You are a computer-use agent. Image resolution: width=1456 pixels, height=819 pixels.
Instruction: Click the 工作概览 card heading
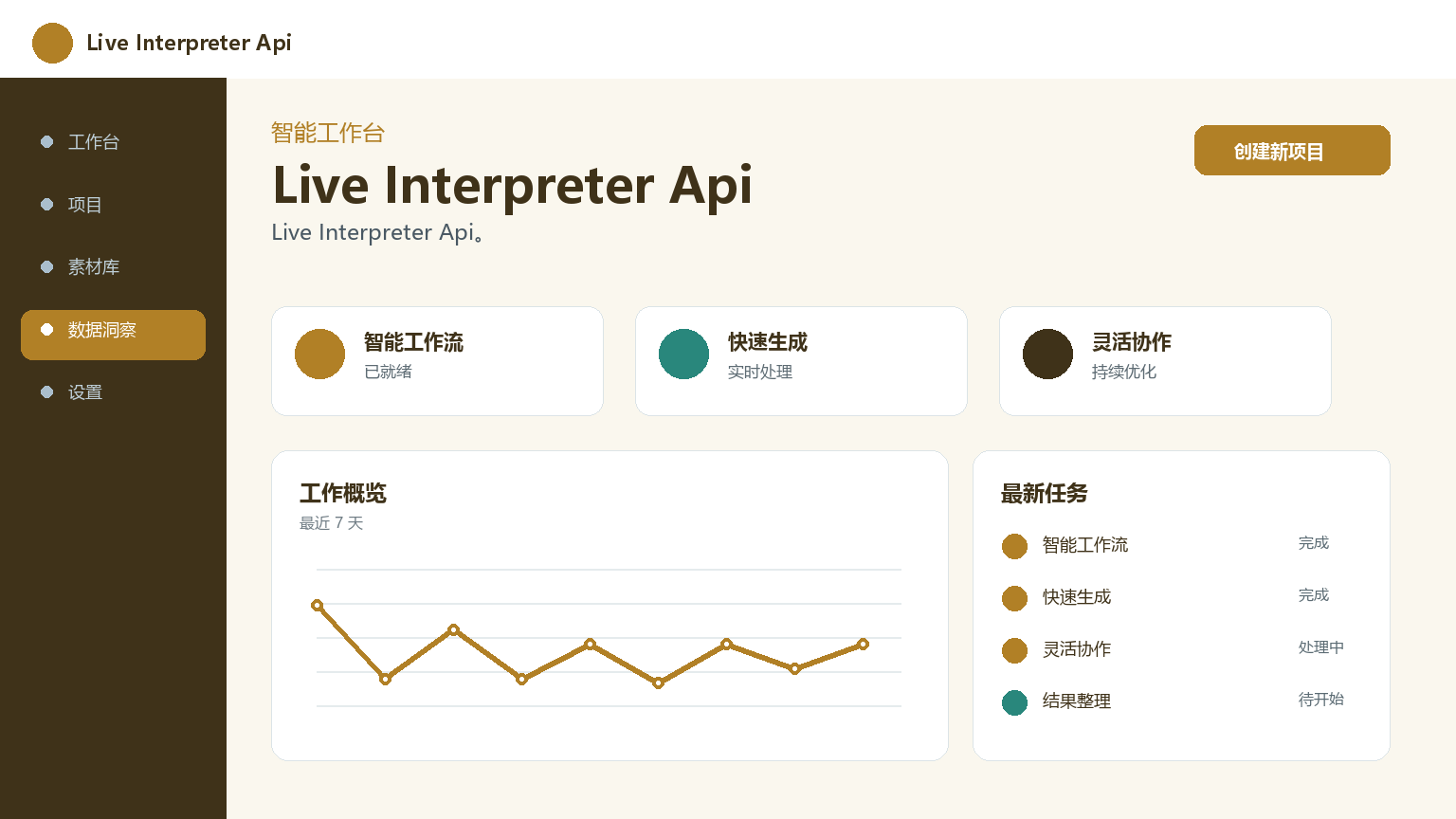tap(343, 494)
